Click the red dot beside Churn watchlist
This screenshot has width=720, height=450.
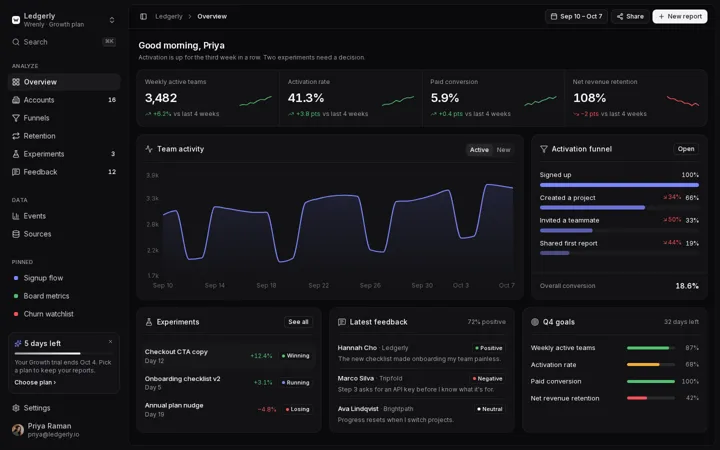pos(16,314)
